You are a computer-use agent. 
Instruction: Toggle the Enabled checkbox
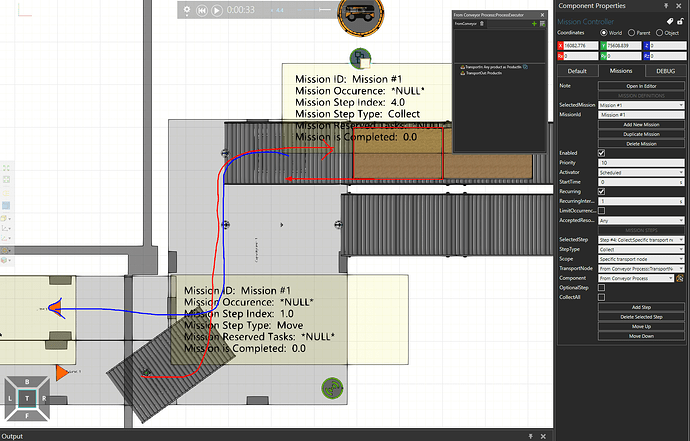(602, 152)
